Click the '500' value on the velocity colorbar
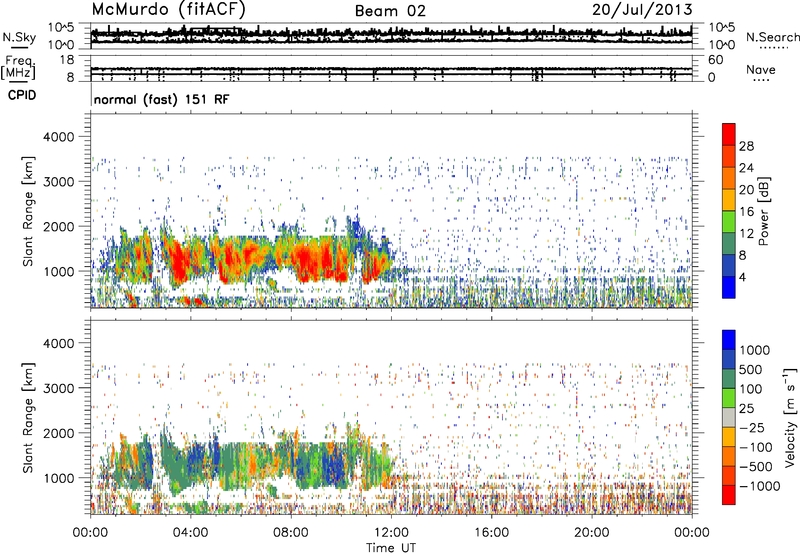The width and height of the screenshot is (800, 554). 751,370
